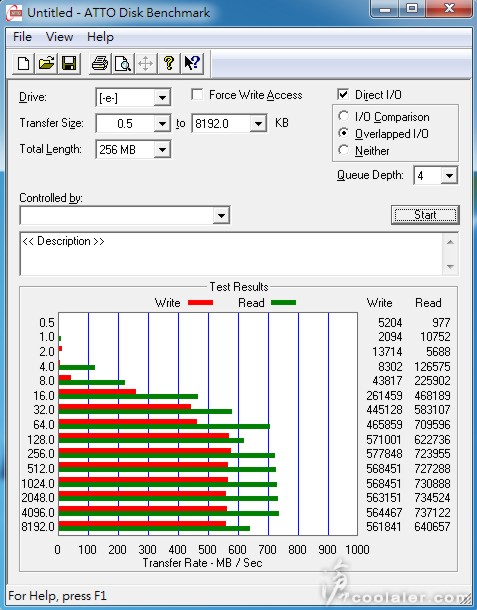The width and height of the screenshot is (477, 610).
Task: Minimize the ATTO Disk Benchmark window
Action: (385, 8)
